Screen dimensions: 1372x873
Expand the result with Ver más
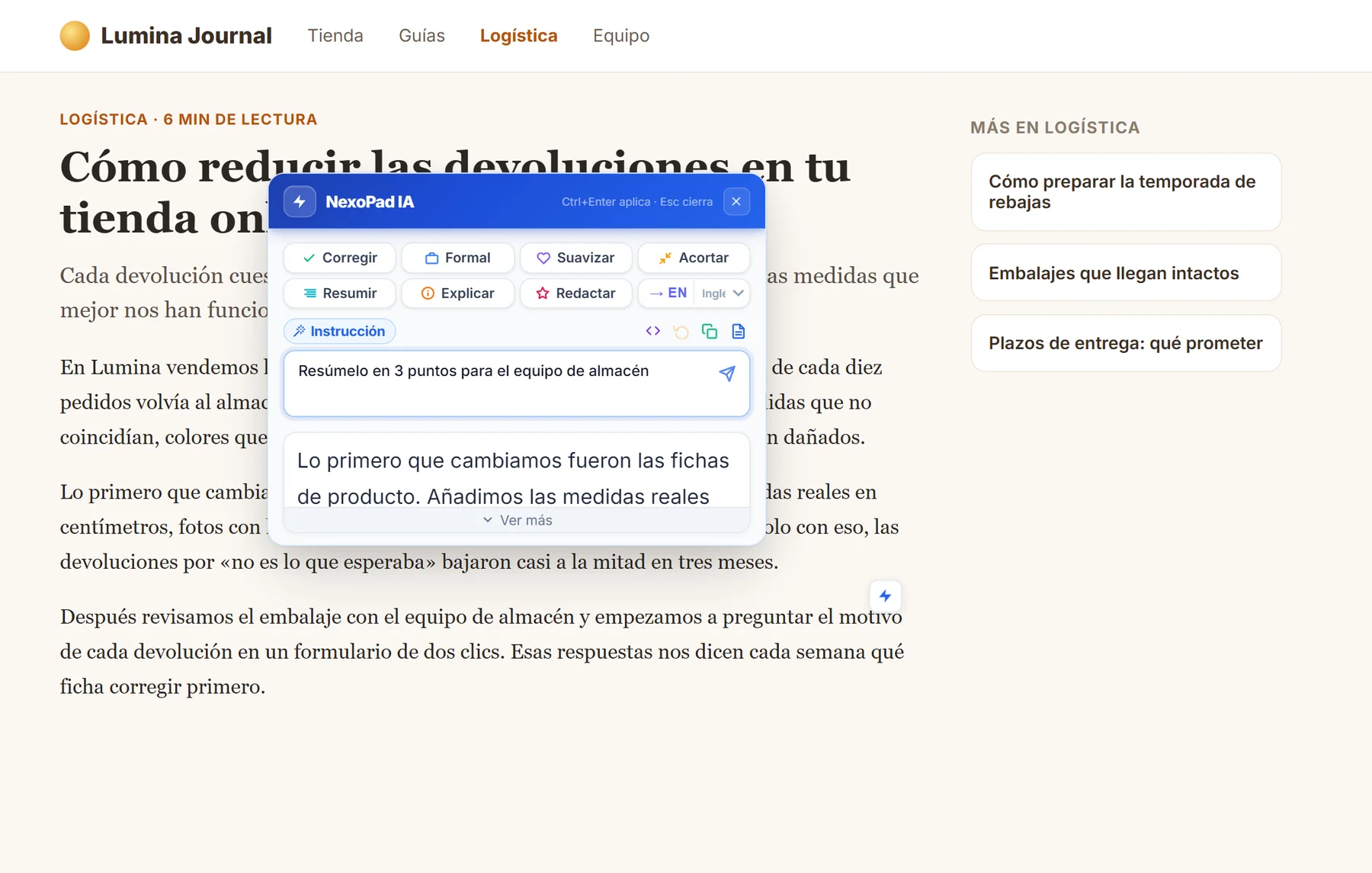(x=517, y=520)
